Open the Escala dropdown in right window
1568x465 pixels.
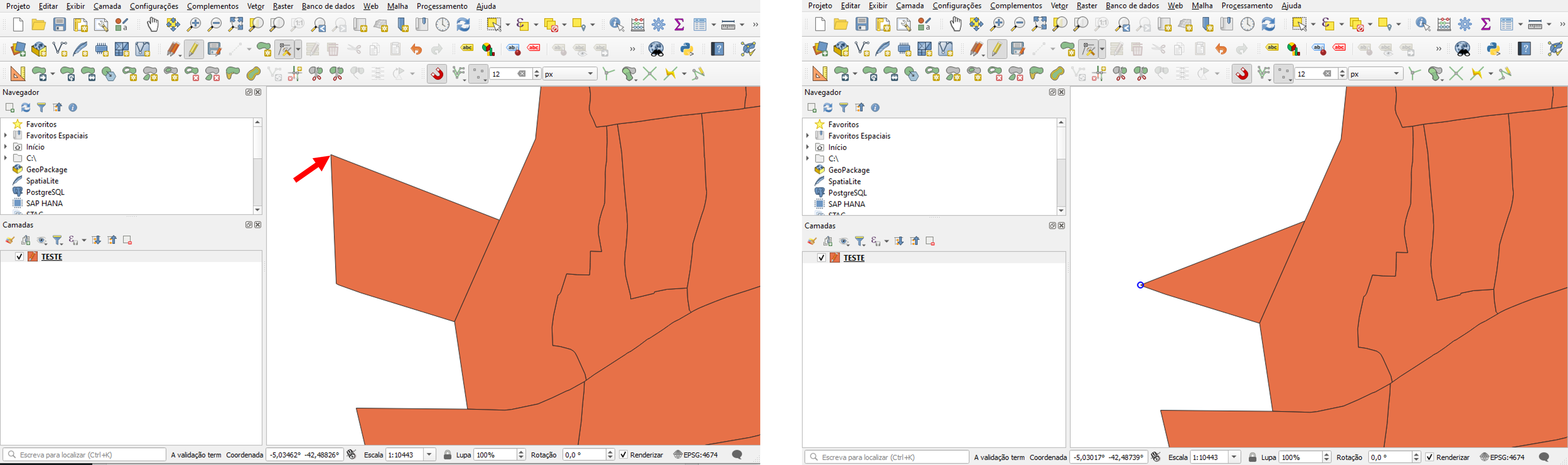tap(1234, 457)
